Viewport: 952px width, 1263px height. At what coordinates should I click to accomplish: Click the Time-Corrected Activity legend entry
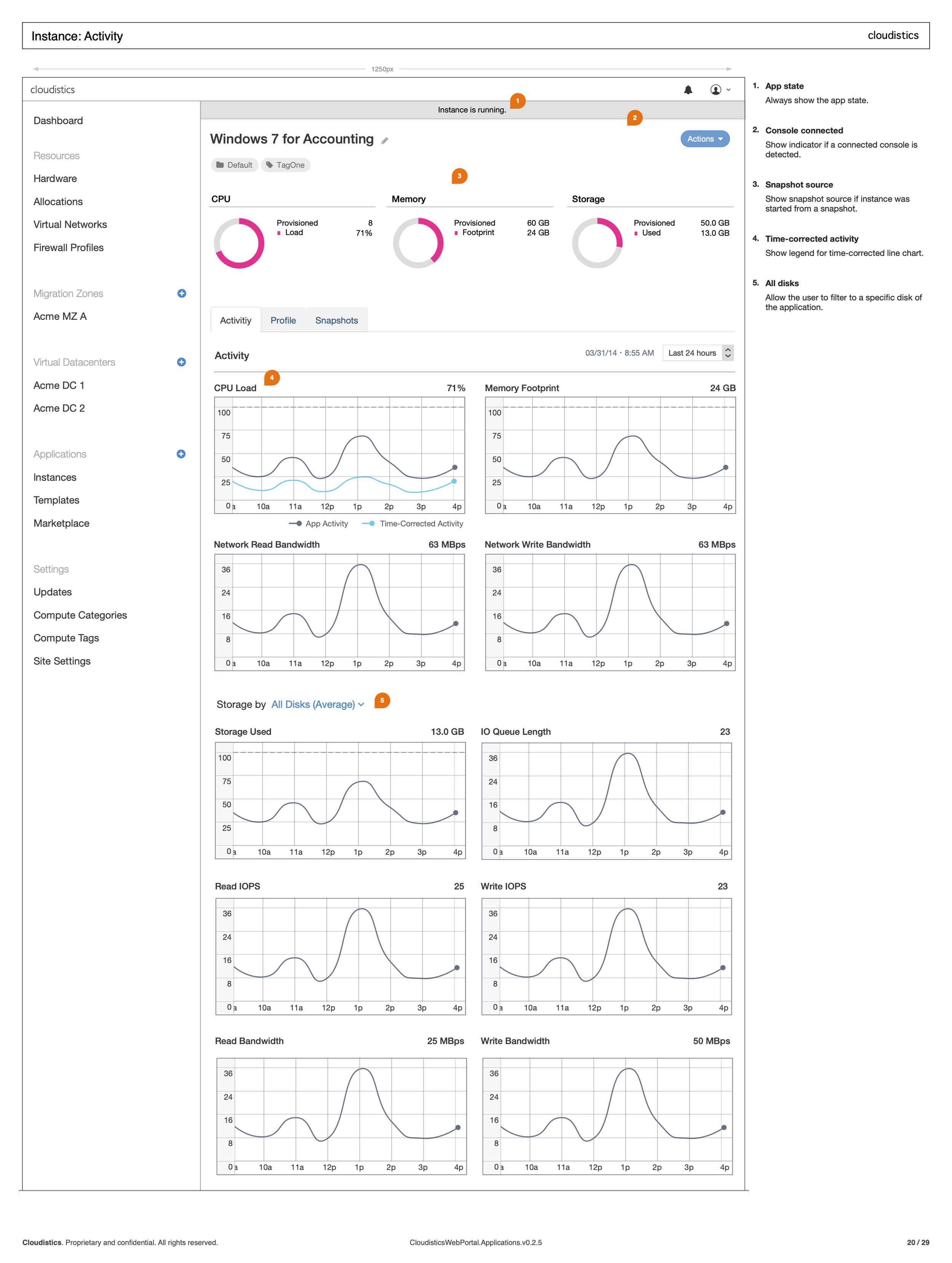point(413,523)
